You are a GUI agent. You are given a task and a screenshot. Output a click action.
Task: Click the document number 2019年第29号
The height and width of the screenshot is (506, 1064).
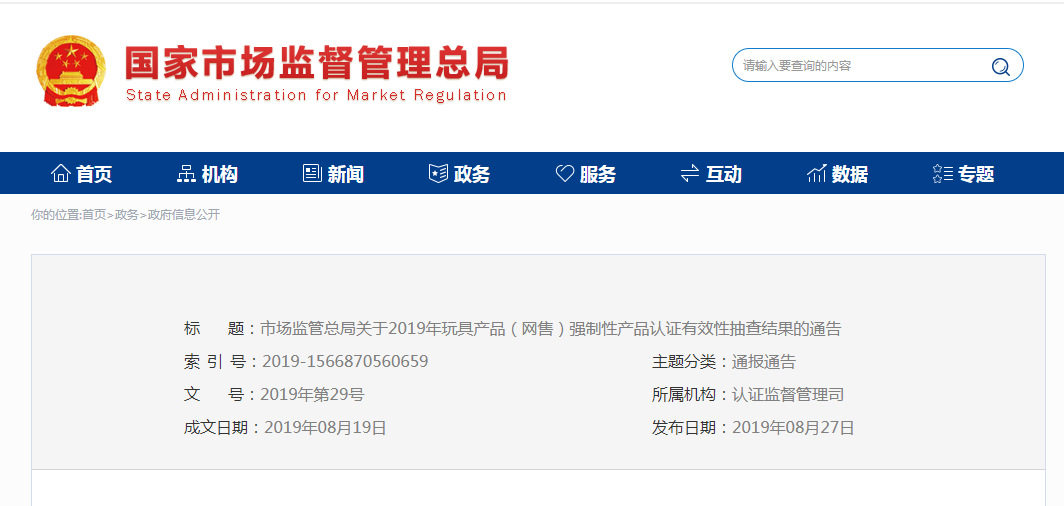click(x=312, y=395)
